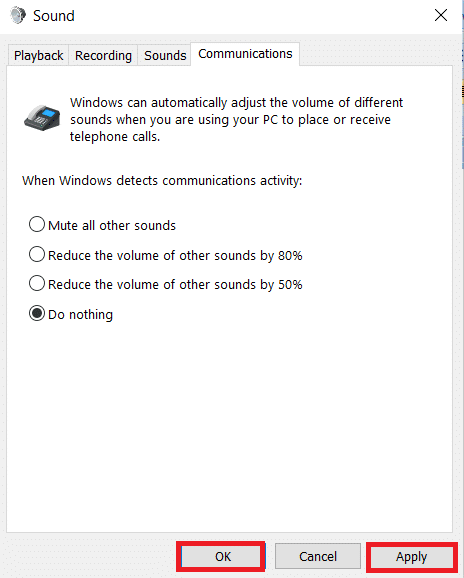464x578 pixels.
Task: Close the Sound dialog with the X
Action: pos(441,15)
